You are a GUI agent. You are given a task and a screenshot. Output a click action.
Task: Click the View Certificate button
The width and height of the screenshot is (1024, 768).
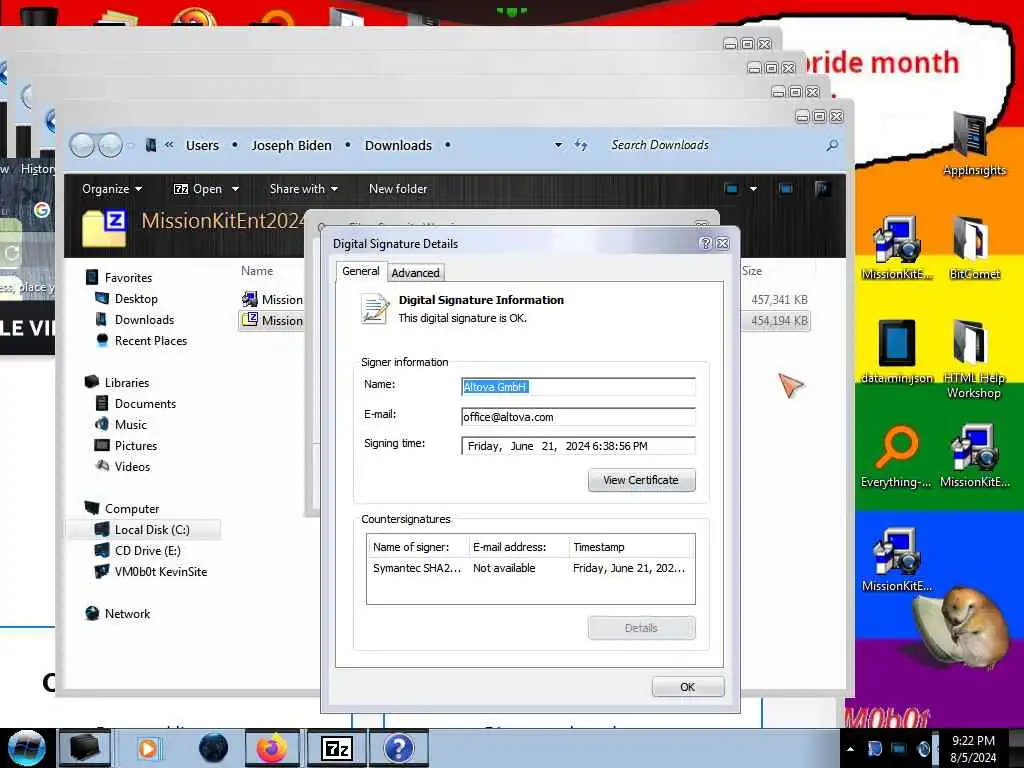coord(641,480)
